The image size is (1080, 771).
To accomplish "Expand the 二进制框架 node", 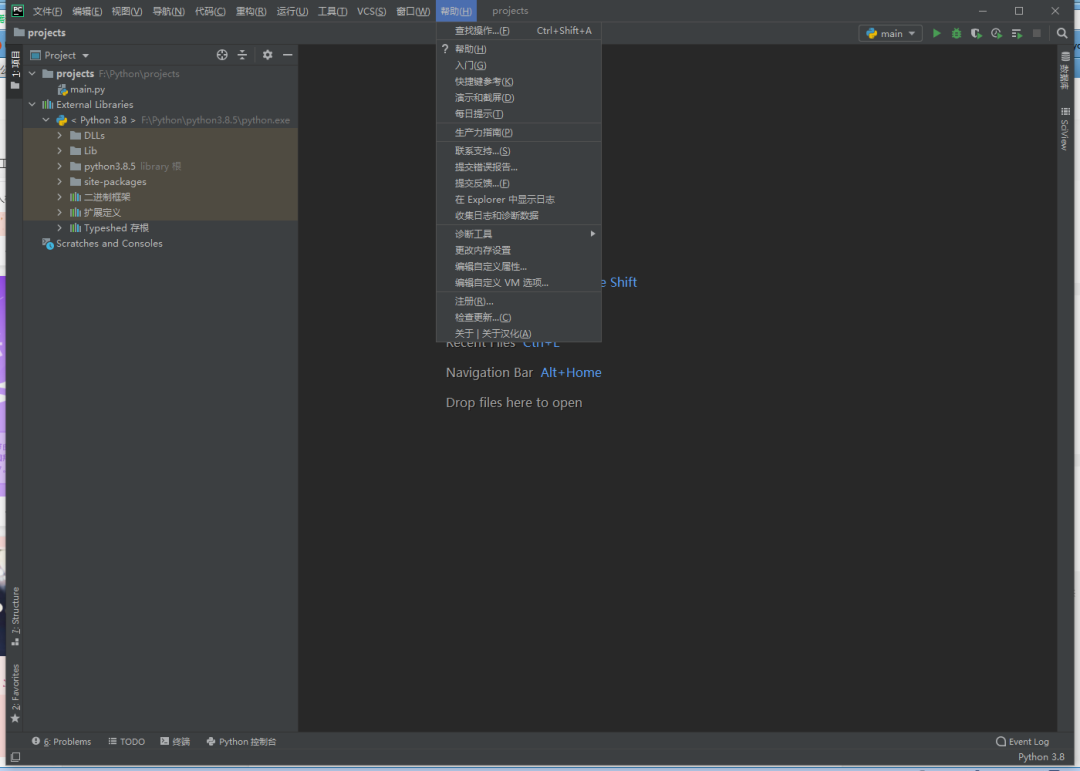I will pyautogui.click(x=60, y=197).
